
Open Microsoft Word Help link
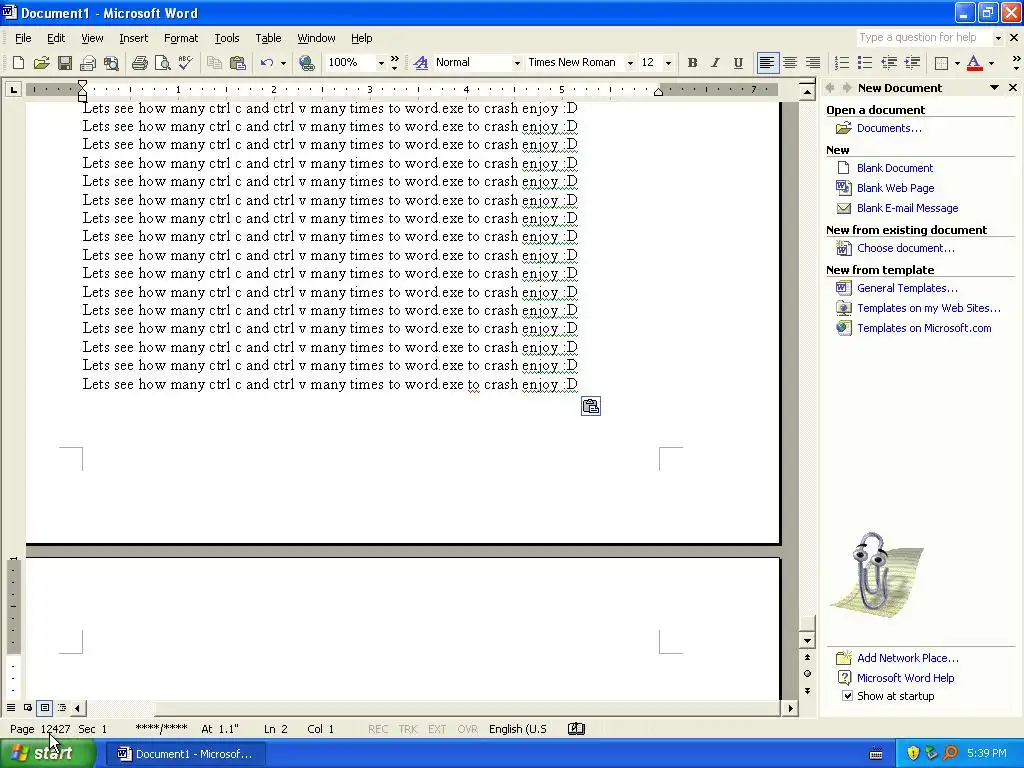[x=905, y=678]
